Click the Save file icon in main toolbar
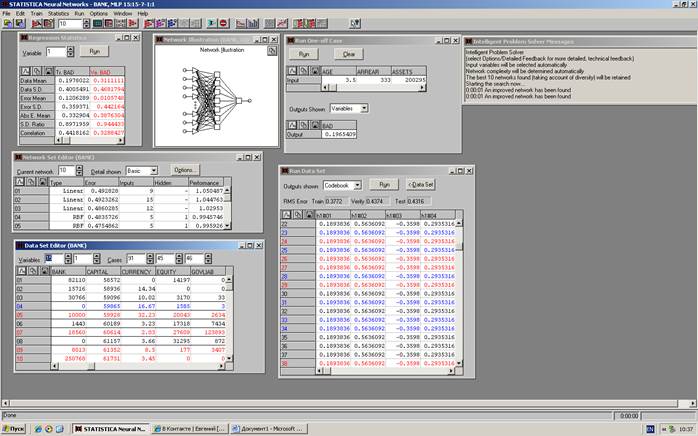This screenshot has width=698, height=436. [x=19, y=23]
